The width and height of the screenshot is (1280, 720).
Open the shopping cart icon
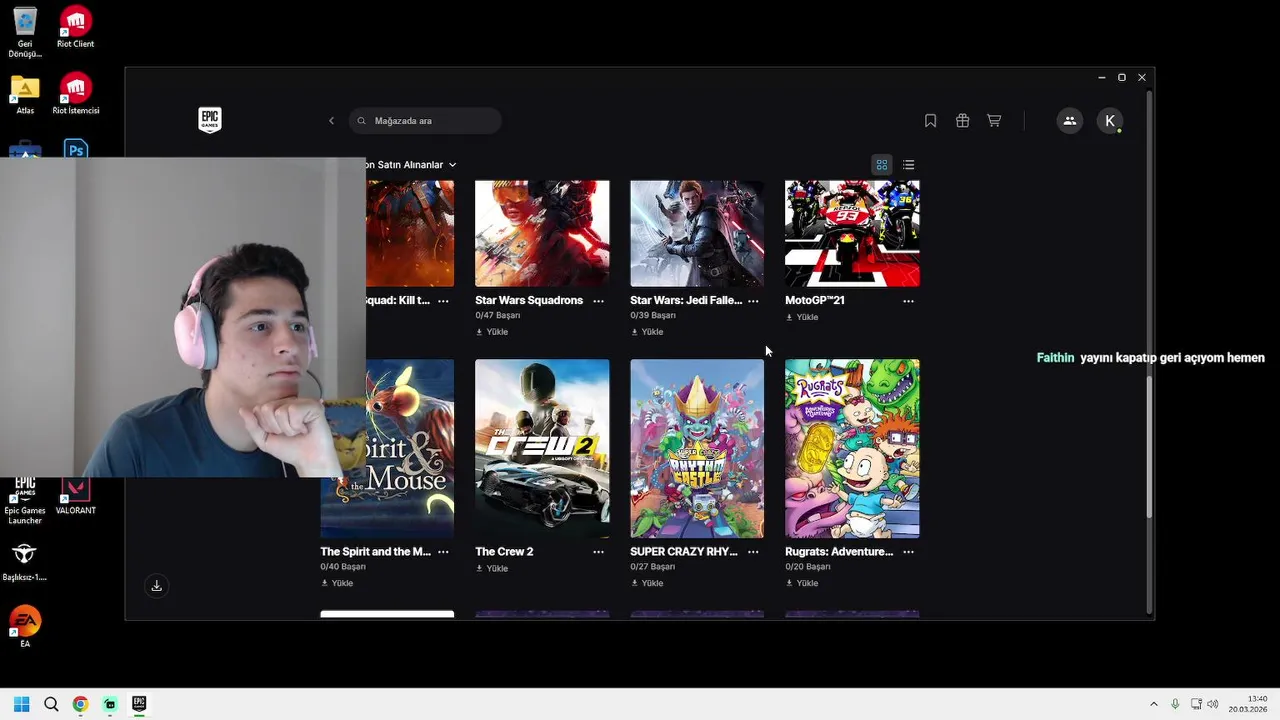(x=994, y=121)
